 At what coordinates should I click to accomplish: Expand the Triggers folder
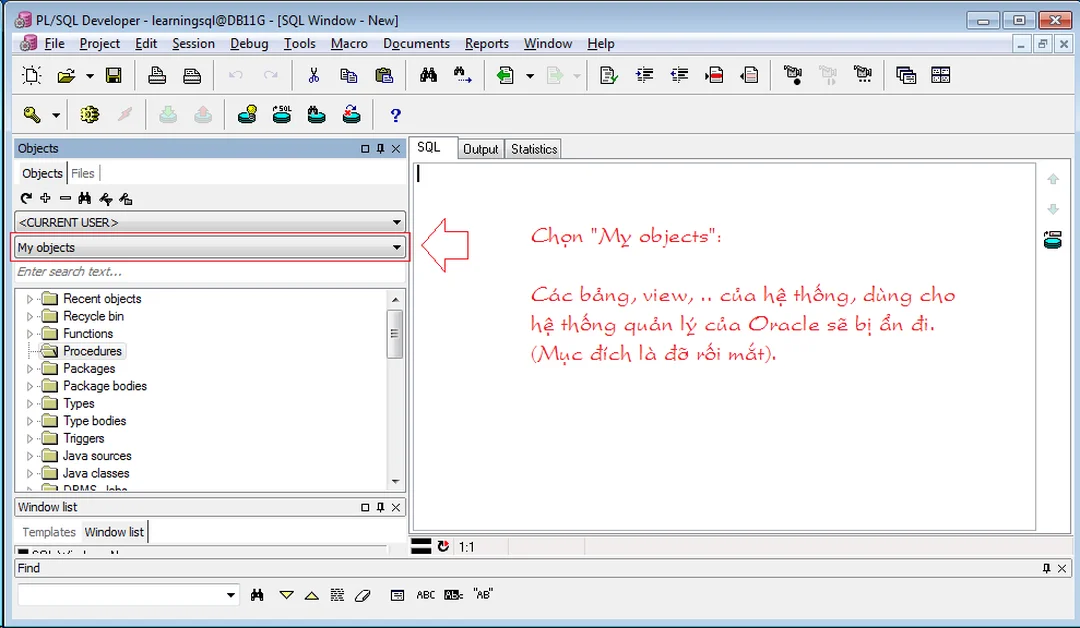pyautogui.click(x=29, y=439)
